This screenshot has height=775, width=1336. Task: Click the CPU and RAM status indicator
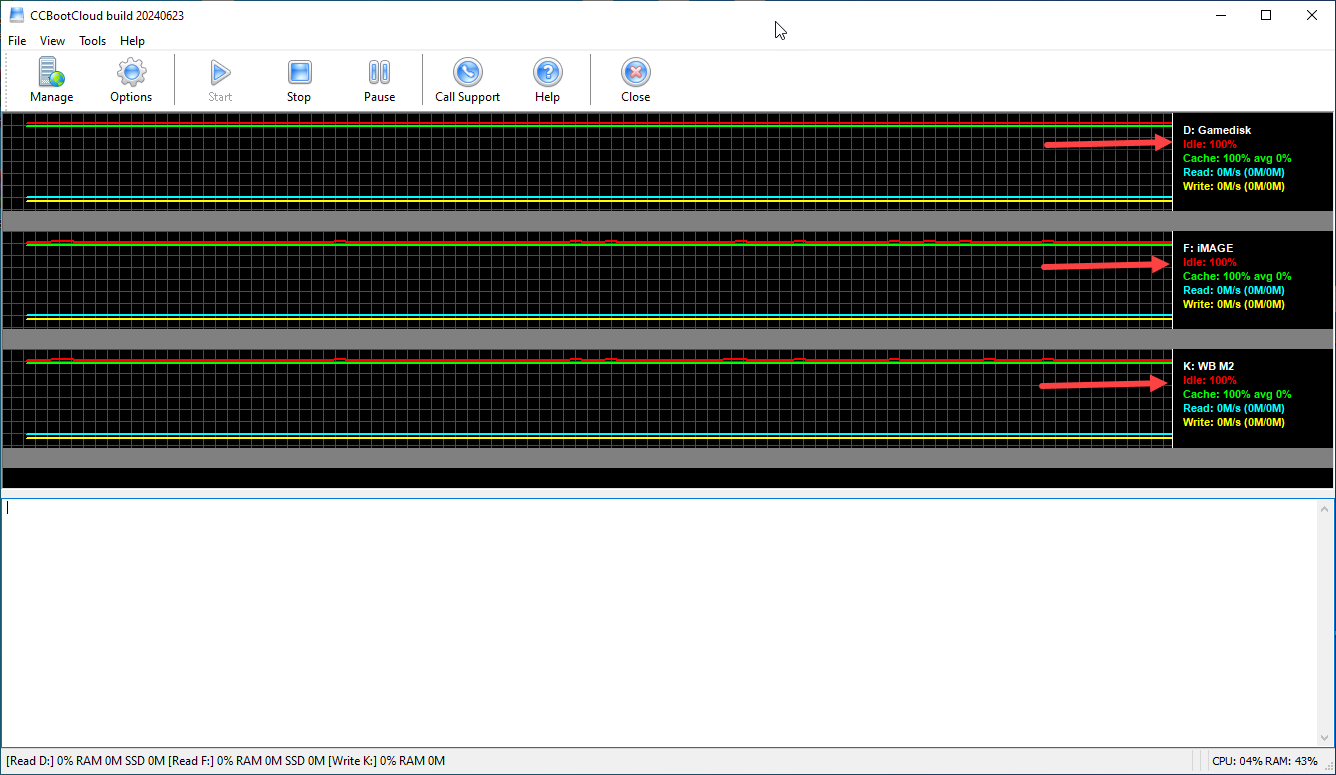(1264, 761)
